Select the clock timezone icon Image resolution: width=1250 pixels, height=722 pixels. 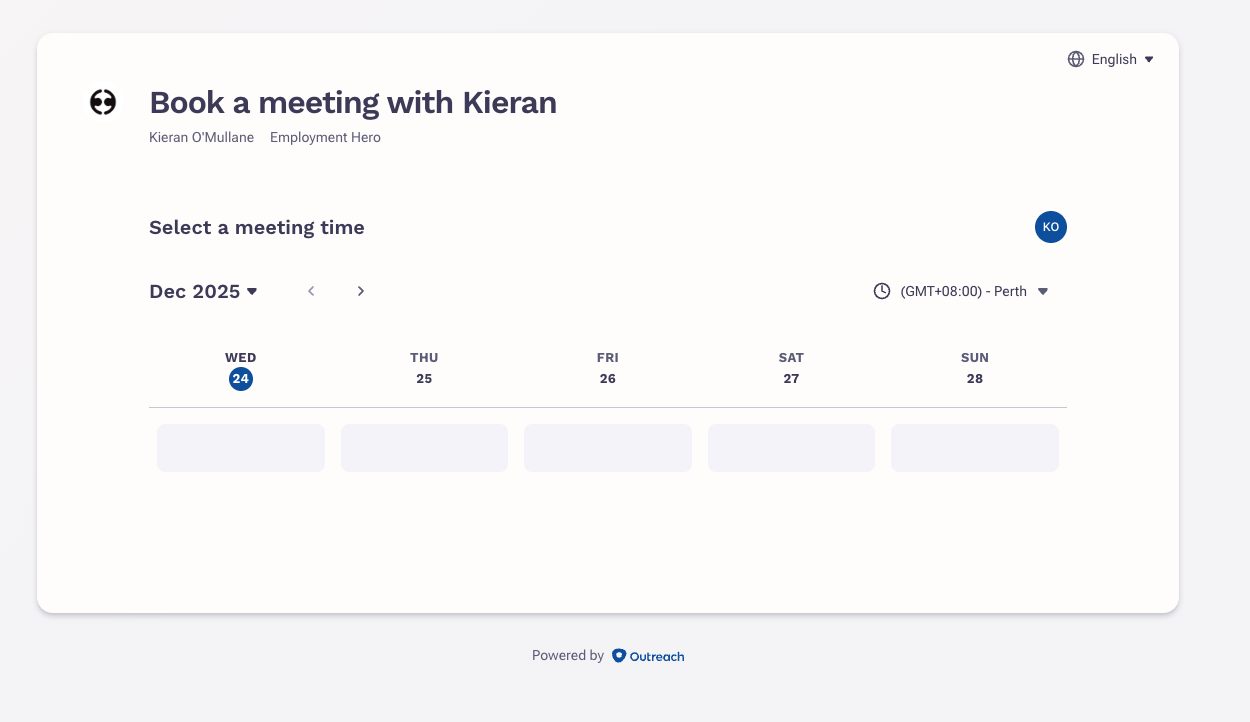(881, 291)
